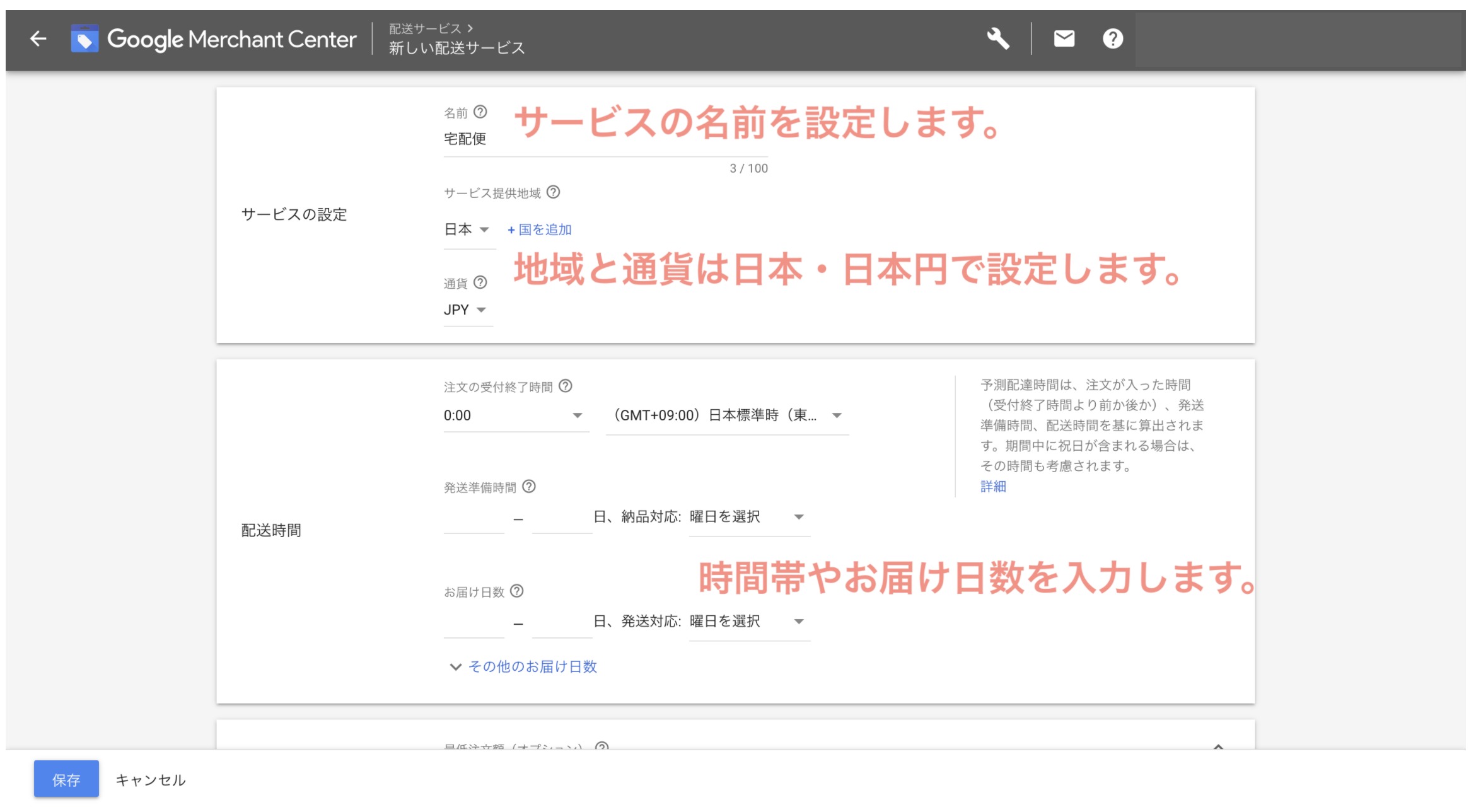Viewport: 1476px width, 812px height.
Task: Open help icon next to 名前 field
Action: (480, 112)
